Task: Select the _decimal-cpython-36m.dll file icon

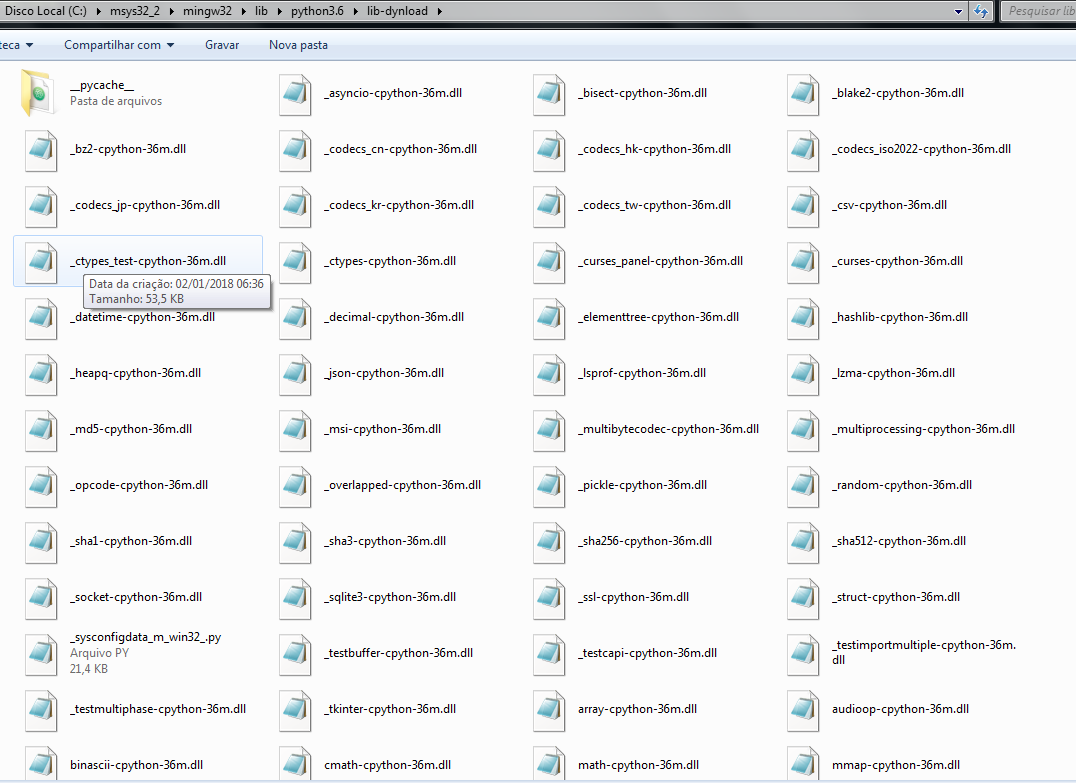Action: coord(295,318)
